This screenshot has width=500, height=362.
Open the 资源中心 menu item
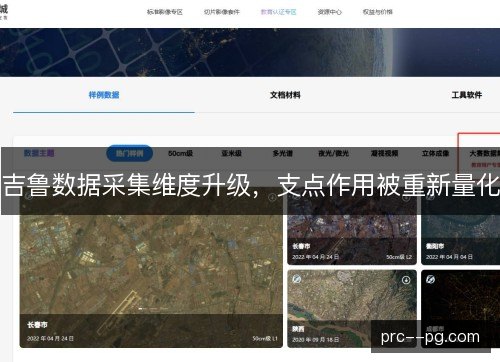[x=329, y=12]
